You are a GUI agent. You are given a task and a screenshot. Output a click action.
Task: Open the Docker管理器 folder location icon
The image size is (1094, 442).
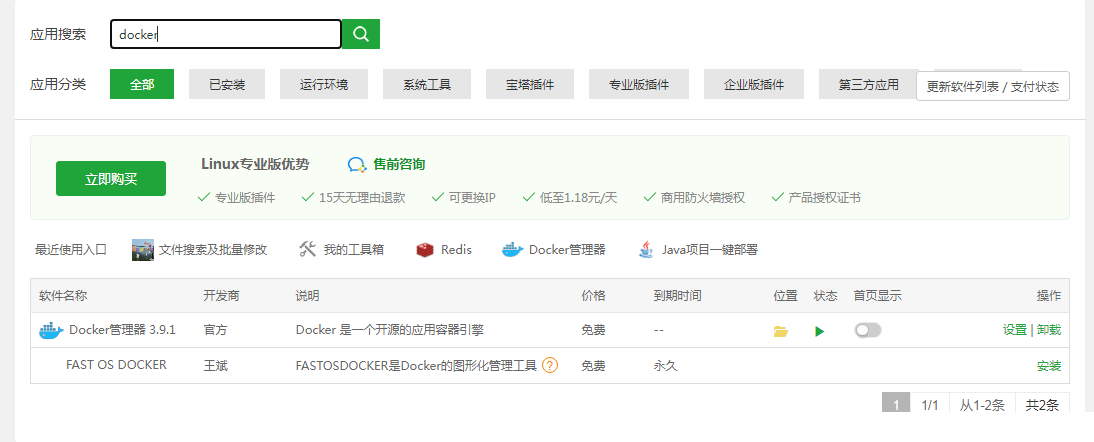click(x=781, y=332)
